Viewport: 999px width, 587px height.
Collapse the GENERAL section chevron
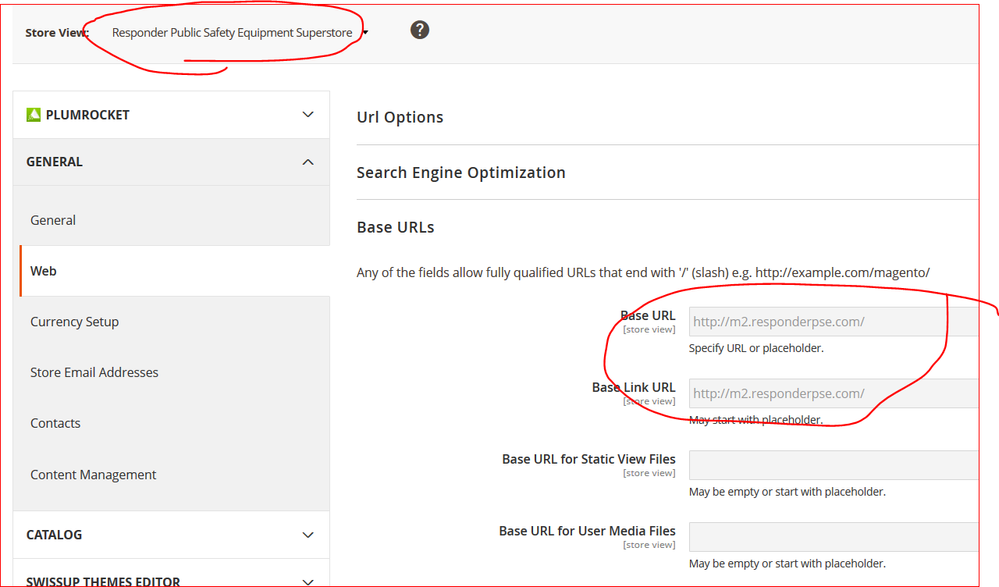pos(308,162)
